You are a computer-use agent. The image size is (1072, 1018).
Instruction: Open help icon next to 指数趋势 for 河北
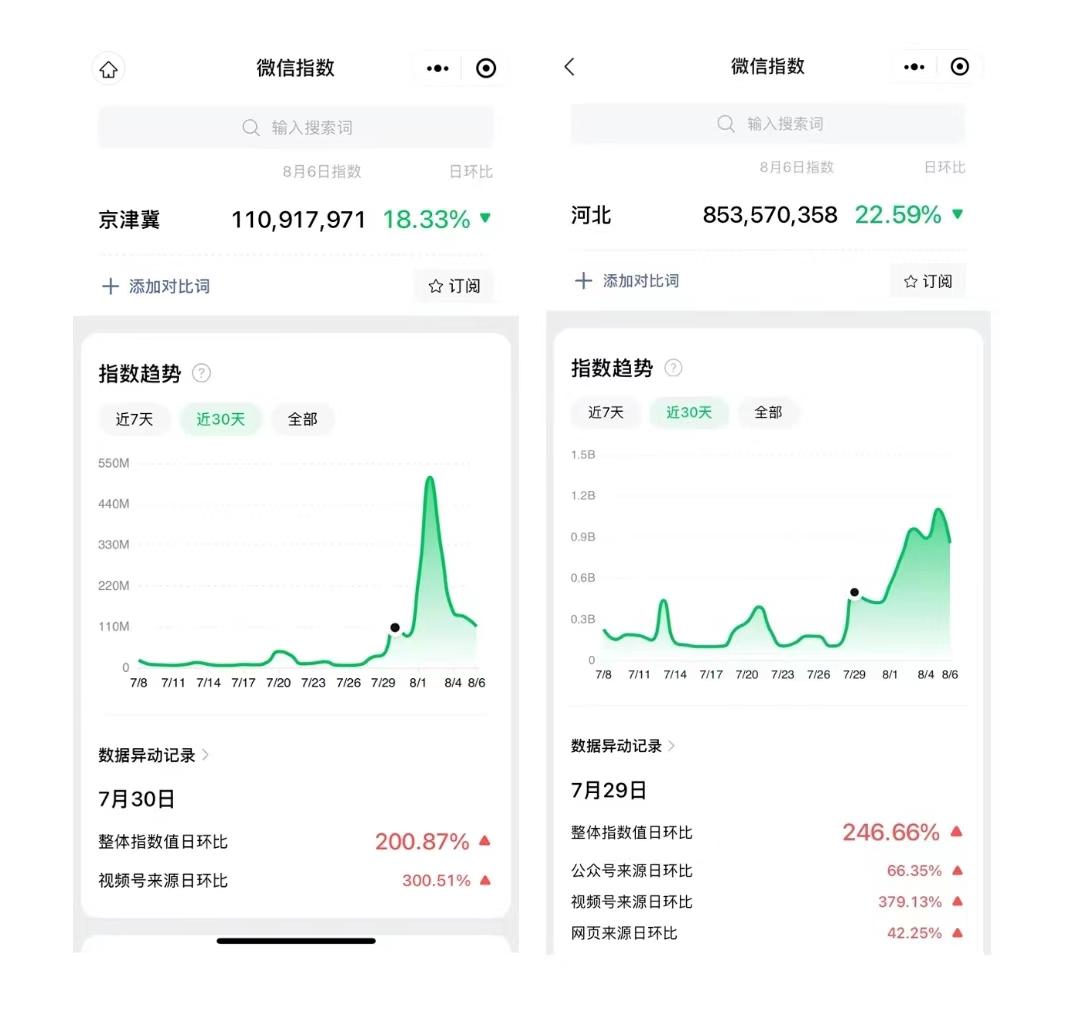point(673,368)
